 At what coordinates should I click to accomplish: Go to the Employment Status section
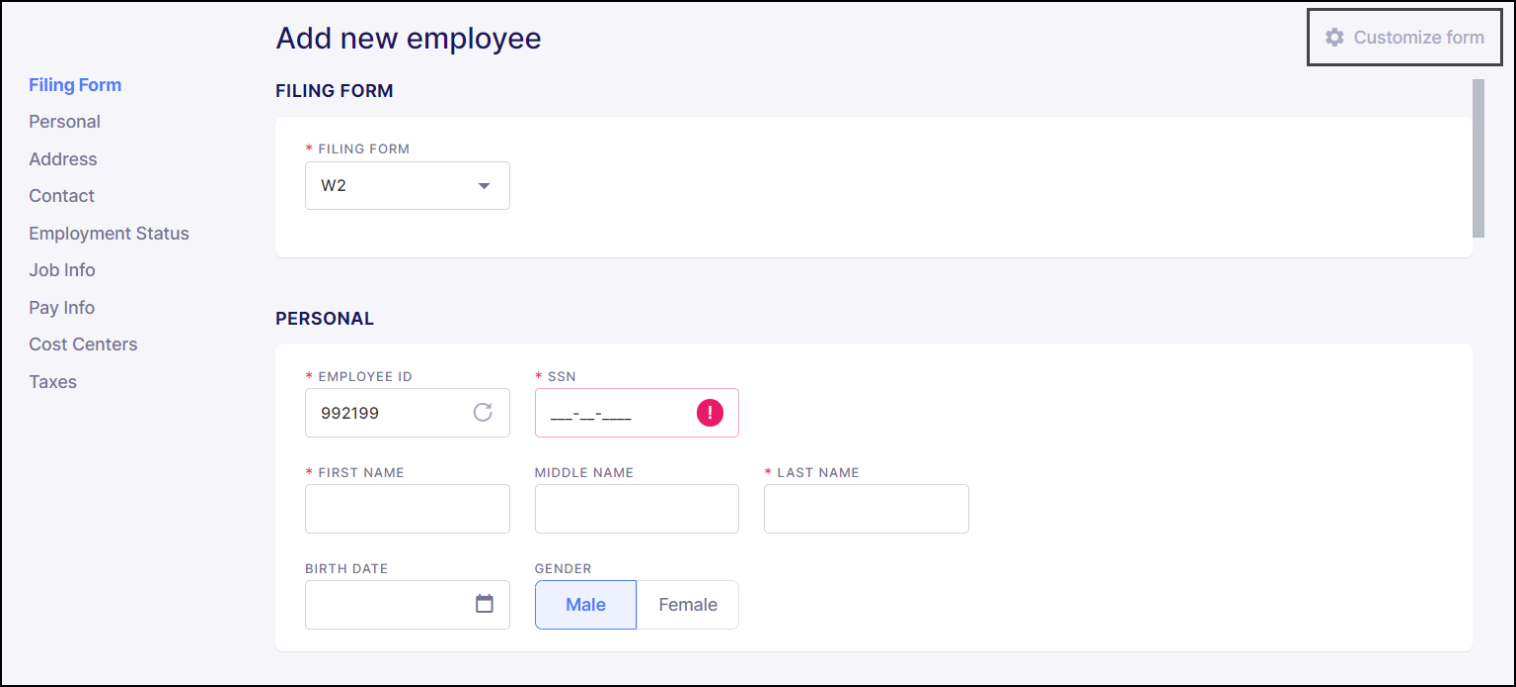pos(108,233)
